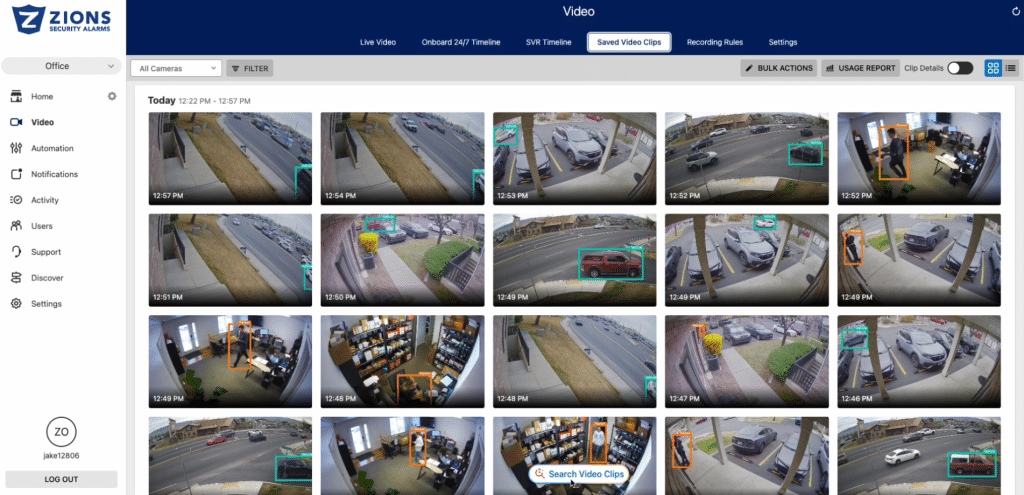The width and height of the screenshot is (1024, 495).
Task: Open the 12:50 PM video clip
Action: [402, 260]
